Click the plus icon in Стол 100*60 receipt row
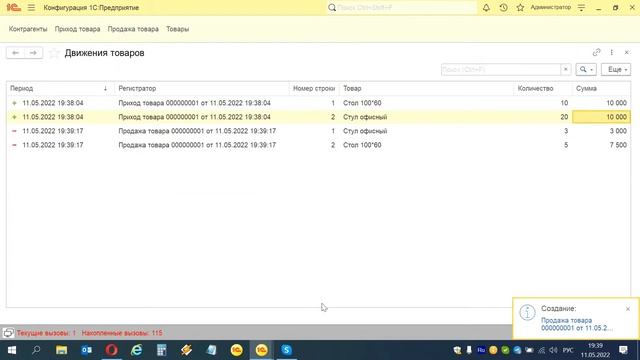 coord(14,103)
